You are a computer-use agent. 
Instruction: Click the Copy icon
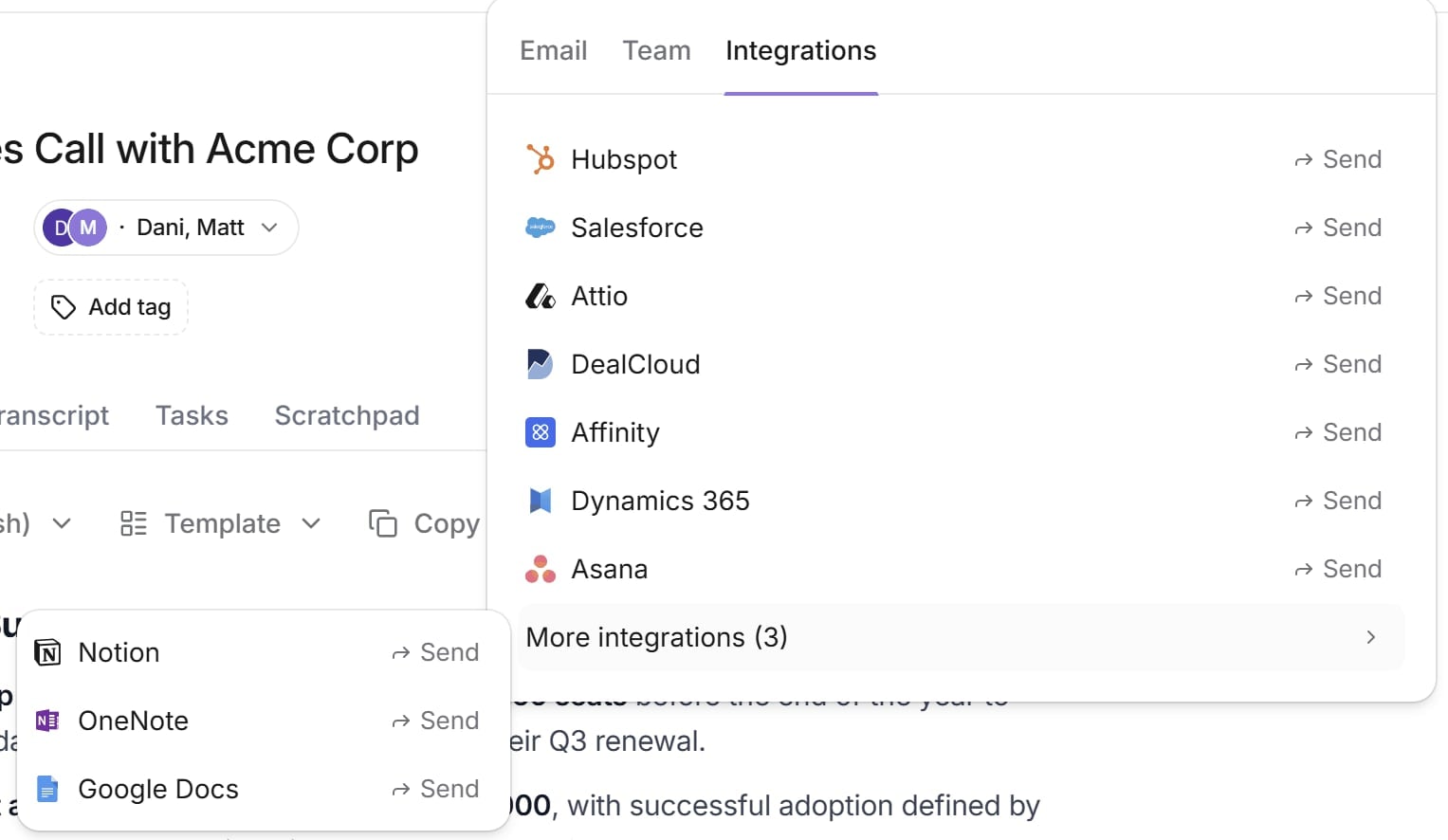(x=383, y=523)
